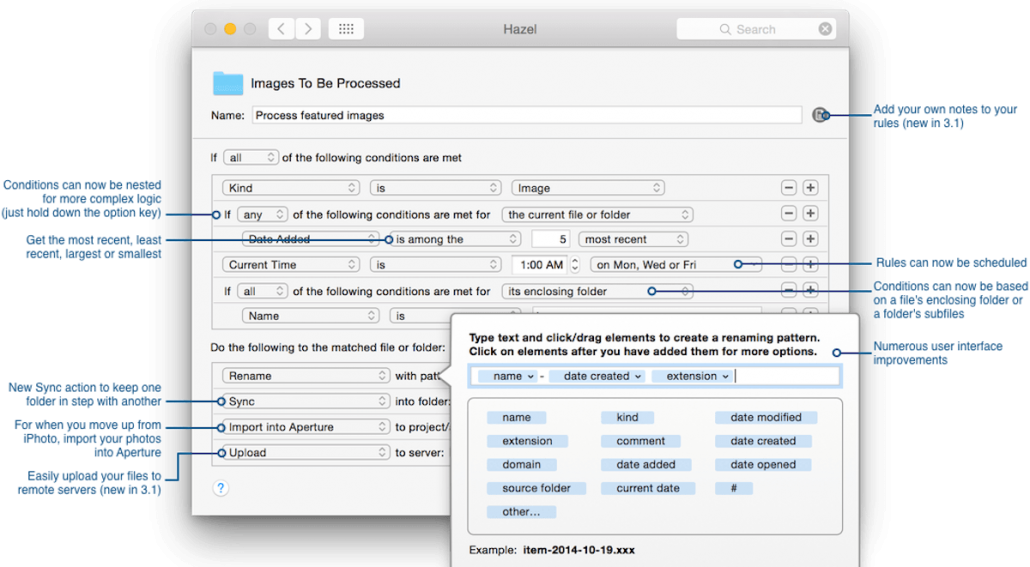Open the 'any' nested condition dropdown
The height and width of the screenshot is (567, 1030).
pos(262,215)
